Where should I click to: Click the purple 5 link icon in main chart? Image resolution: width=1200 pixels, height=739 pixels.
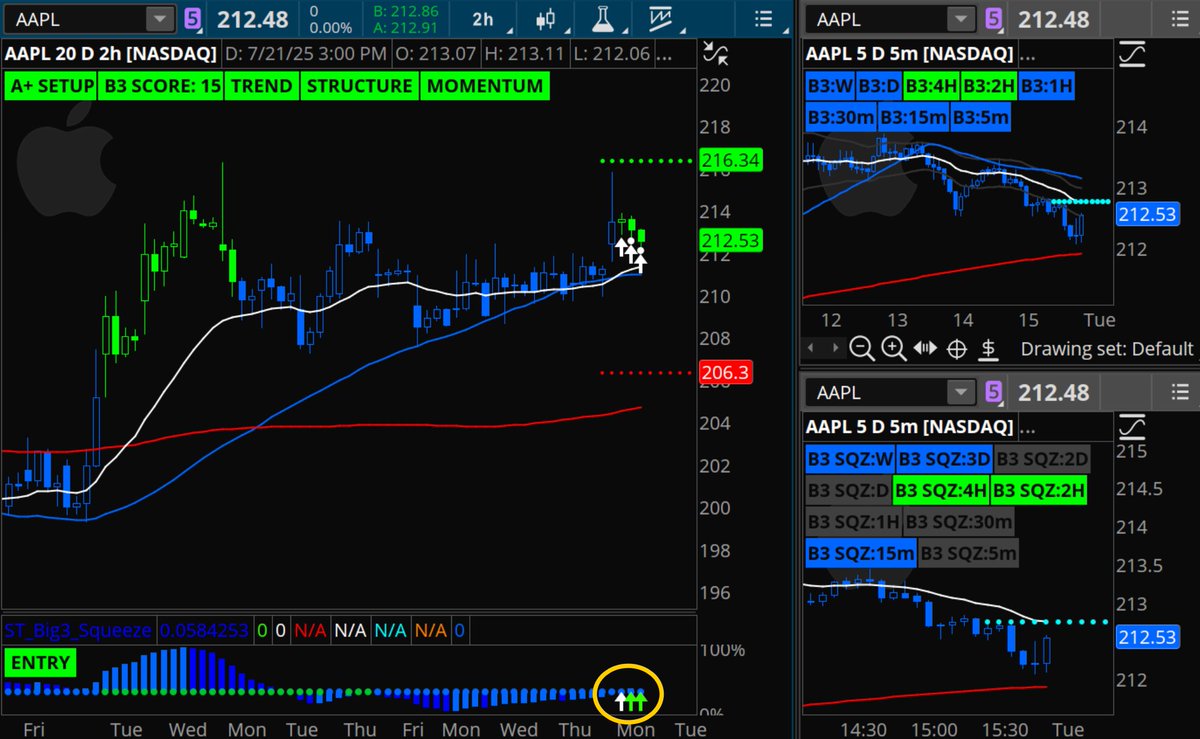(192, 18)
